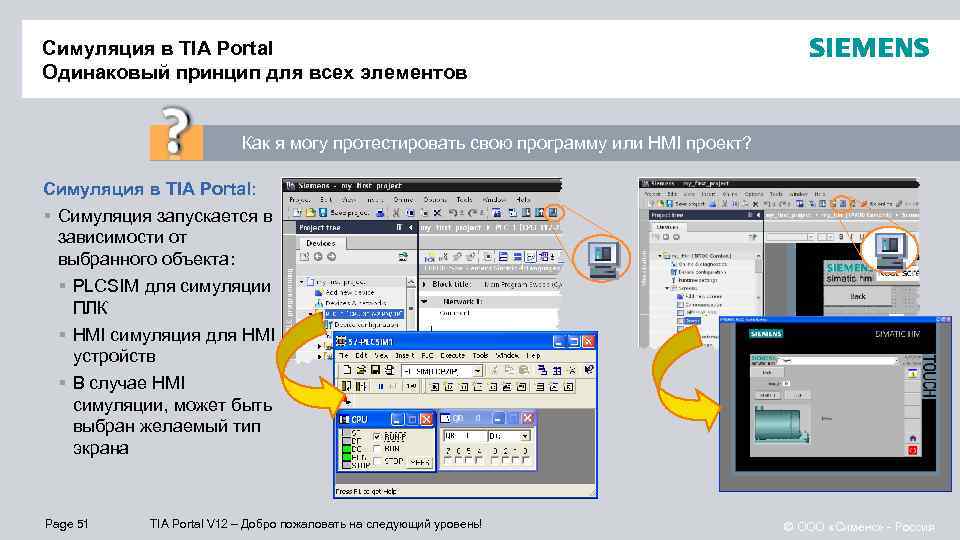Click address input field in IB window

(x=463, y=436)
